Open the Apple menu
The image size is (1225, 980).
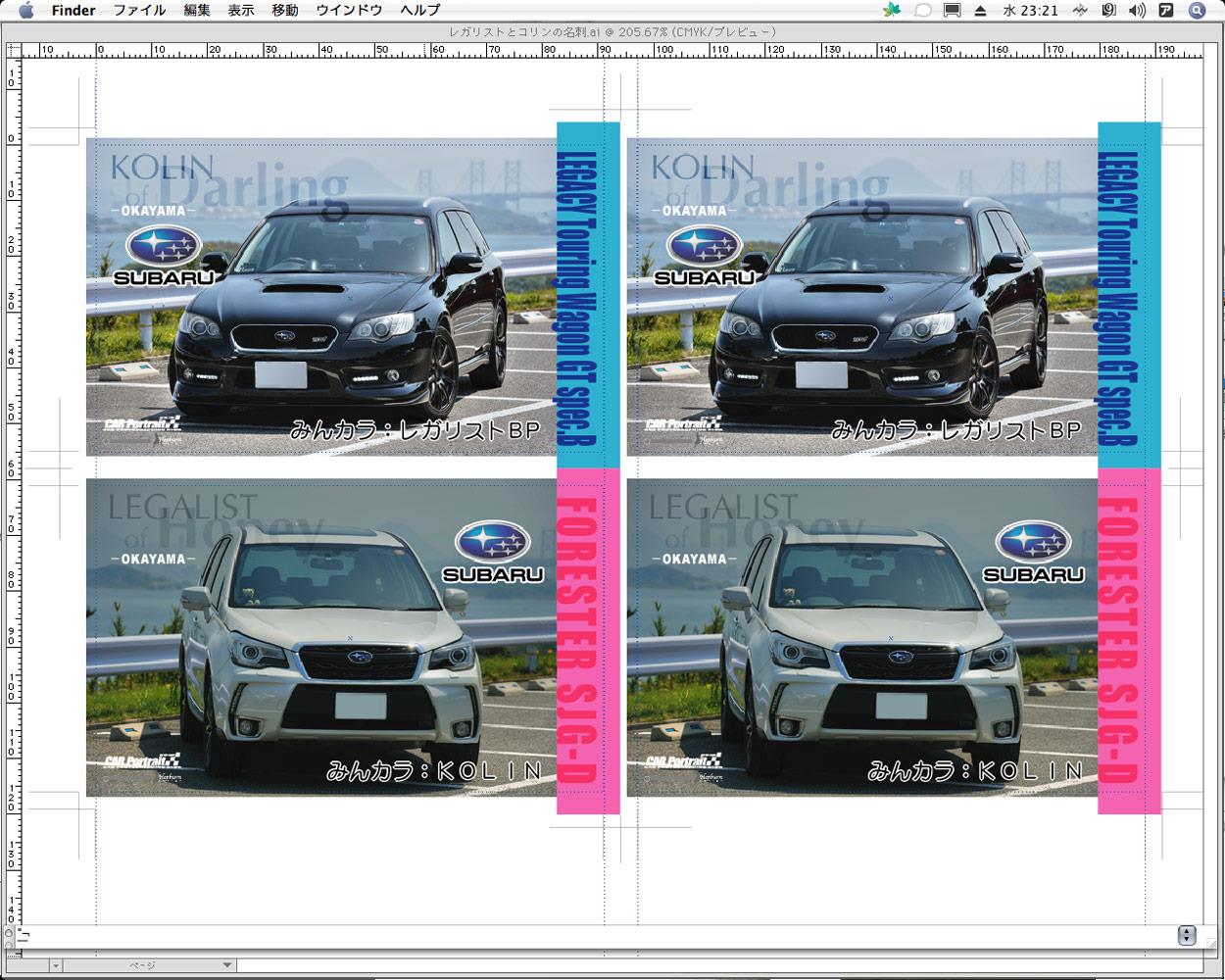click(x=25, y=10)
